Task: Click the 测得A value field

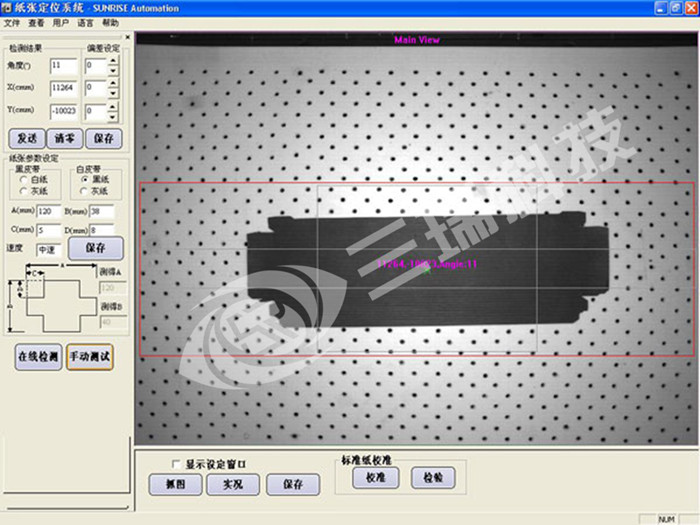Action: [112, 288]
